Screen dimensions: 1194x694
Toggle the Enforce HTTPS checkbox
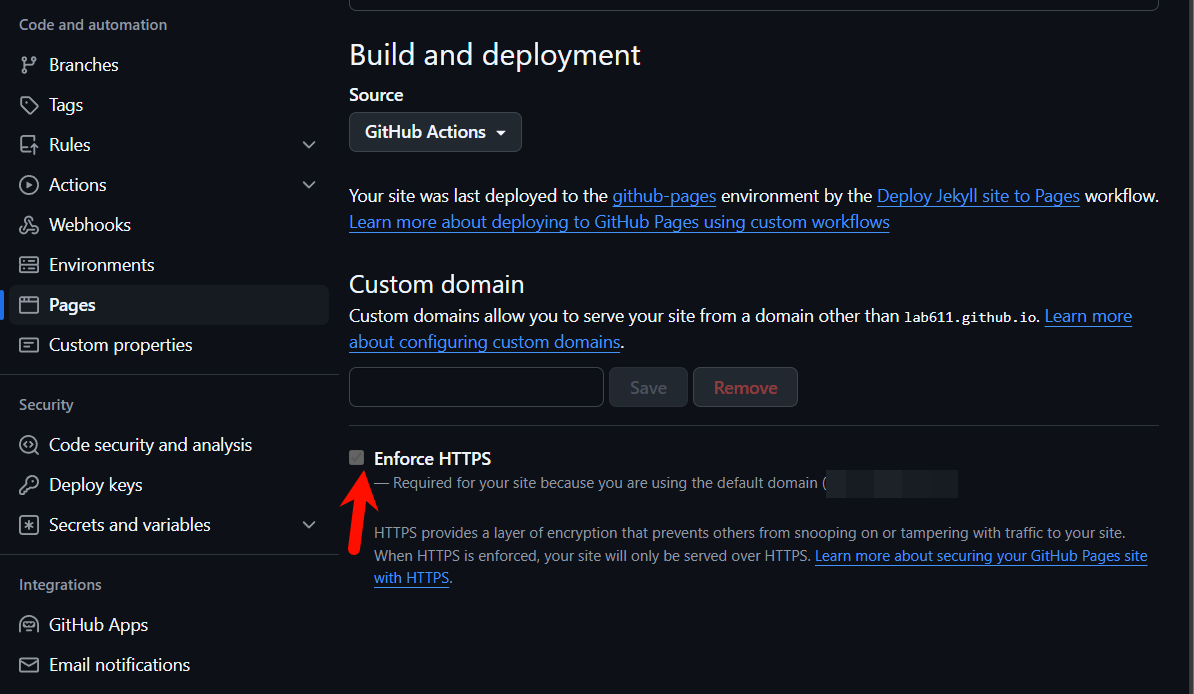[356, 457]
